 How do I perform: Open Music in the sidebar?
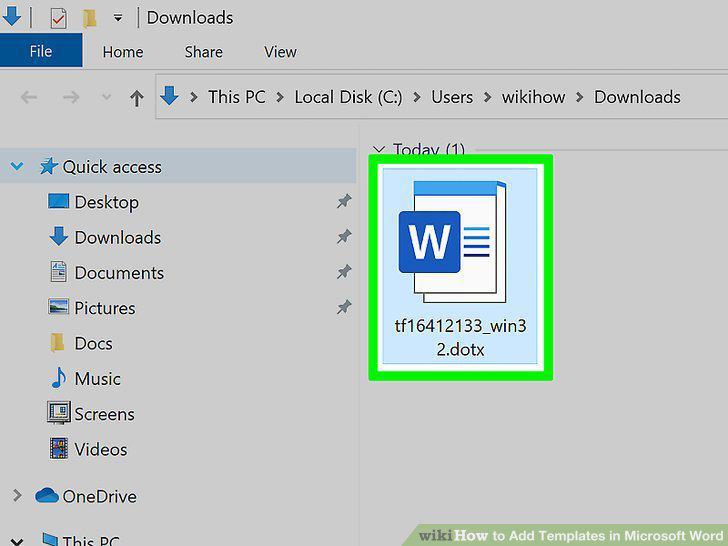pos(98,379)
